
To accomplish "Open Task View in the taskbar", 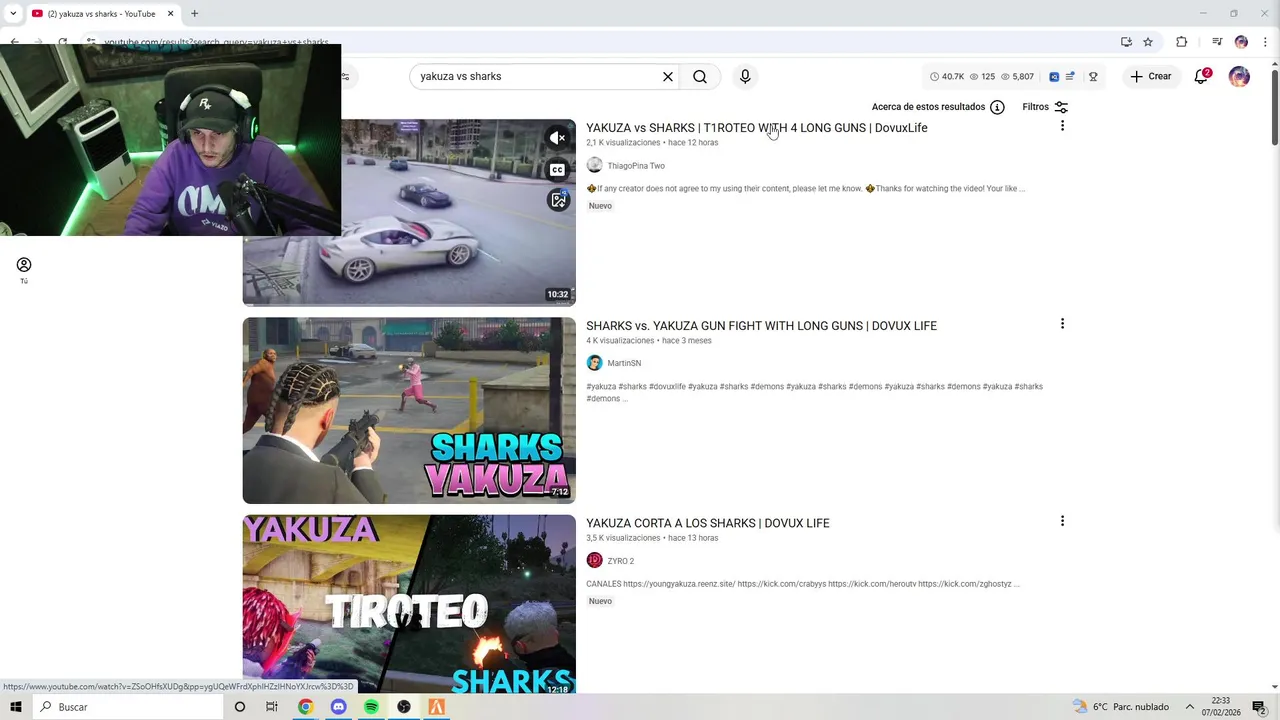I will pos(271,707).
